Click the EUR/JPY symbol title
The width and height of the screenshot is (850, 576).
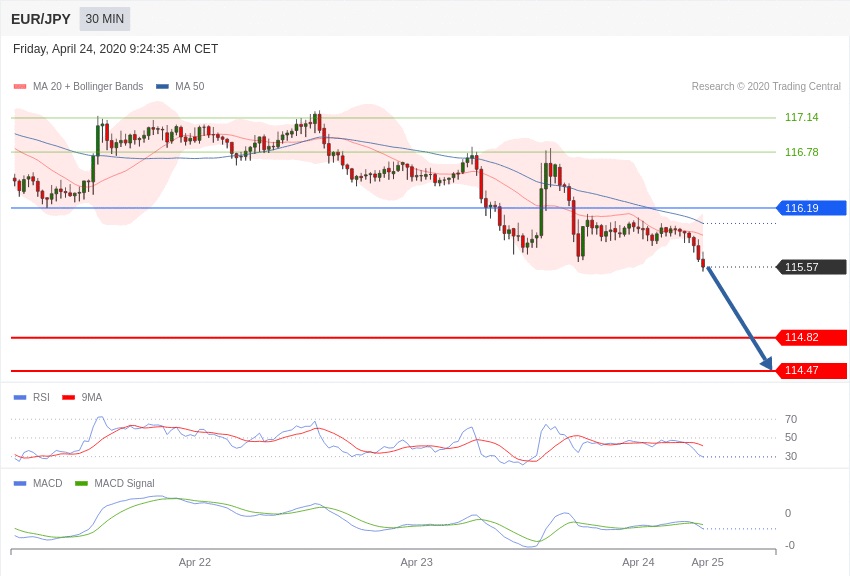pos(41,19)
